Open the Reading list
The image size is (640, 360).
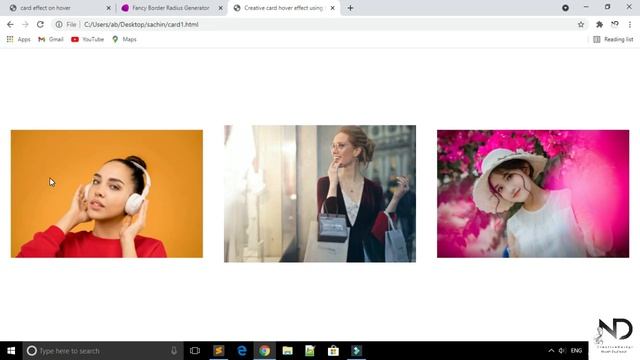(613, 39)
